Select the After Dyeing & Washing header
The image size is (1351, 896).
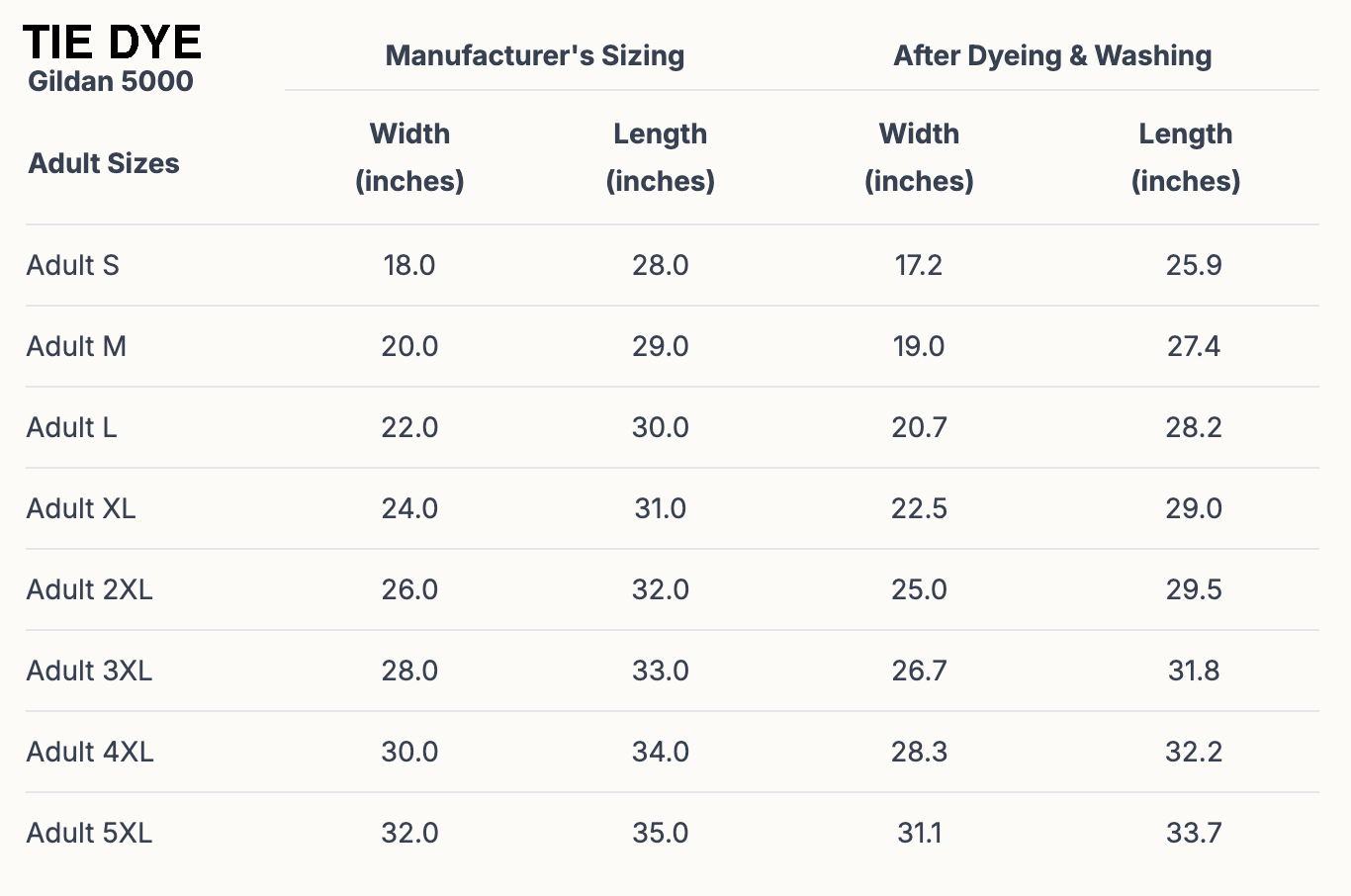coord(1052,55)
